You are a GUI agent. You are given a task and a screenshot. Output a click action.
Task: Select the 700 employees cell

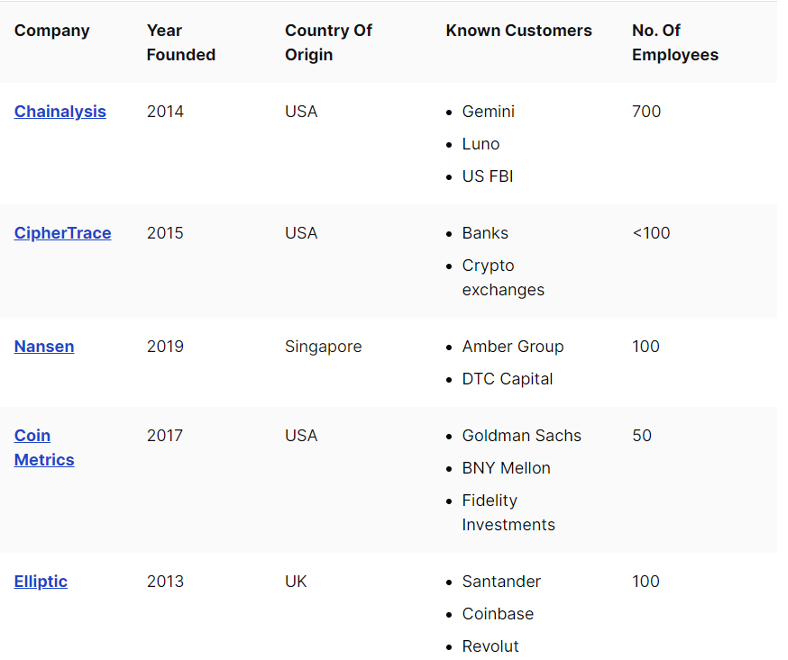(x=646, y=111)
